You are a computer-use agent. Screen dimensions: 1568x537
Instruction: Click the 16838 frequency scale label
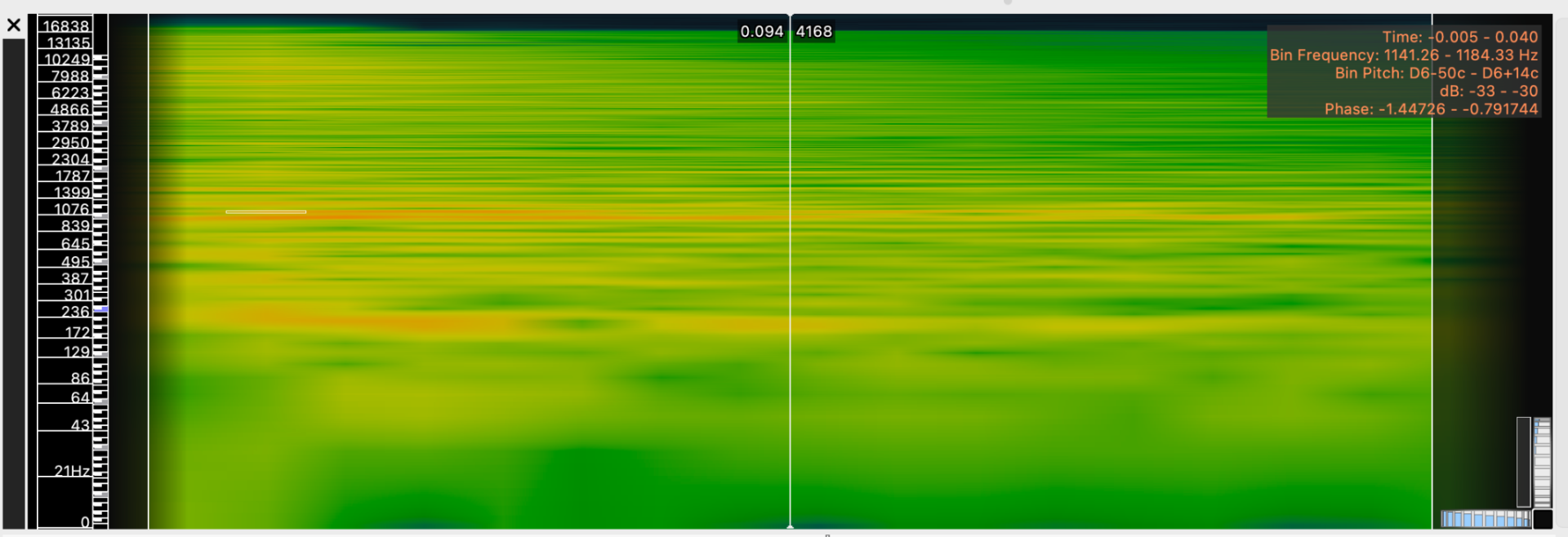tap(66, 26)
